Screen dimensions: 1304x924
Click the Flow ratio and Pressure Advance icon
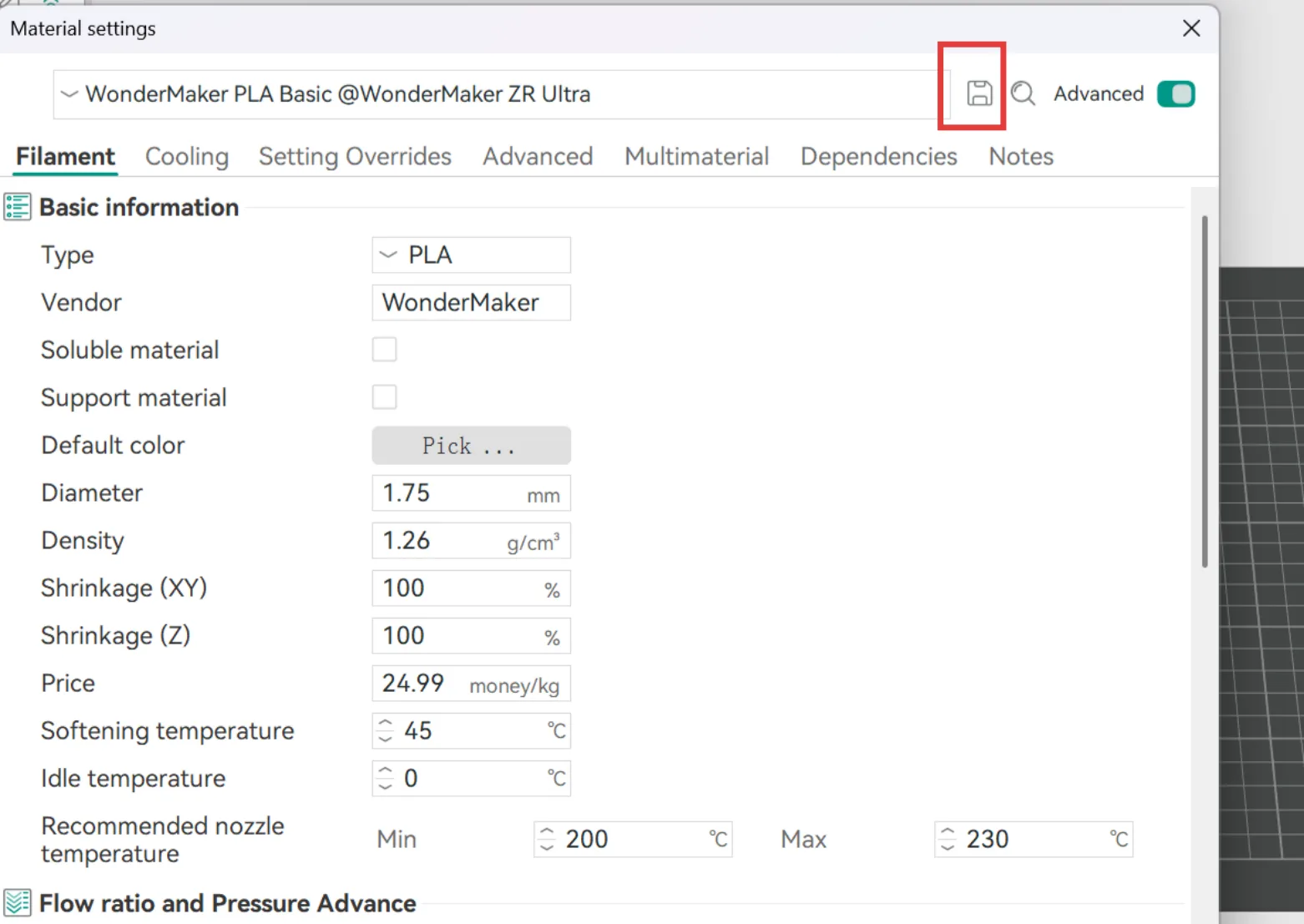click(18, 902)
